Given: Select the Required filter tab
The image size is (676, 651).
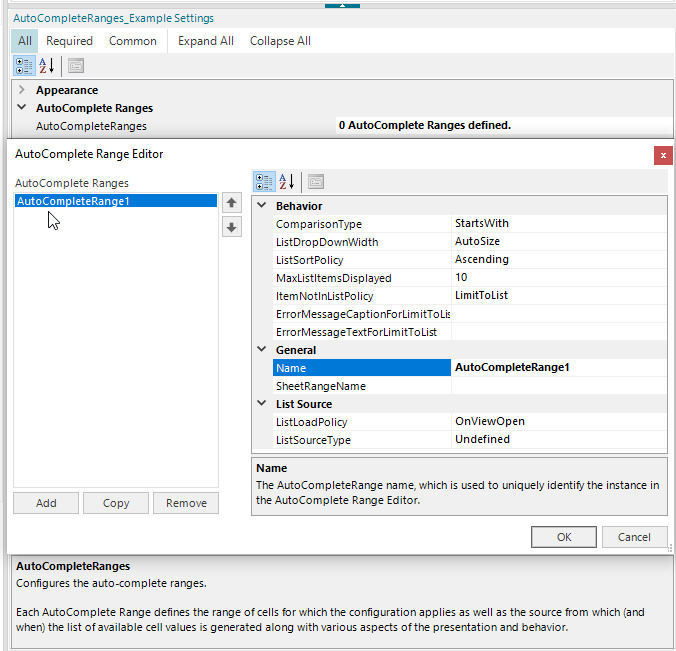Looking at the screenshot, I should [69, 41].
